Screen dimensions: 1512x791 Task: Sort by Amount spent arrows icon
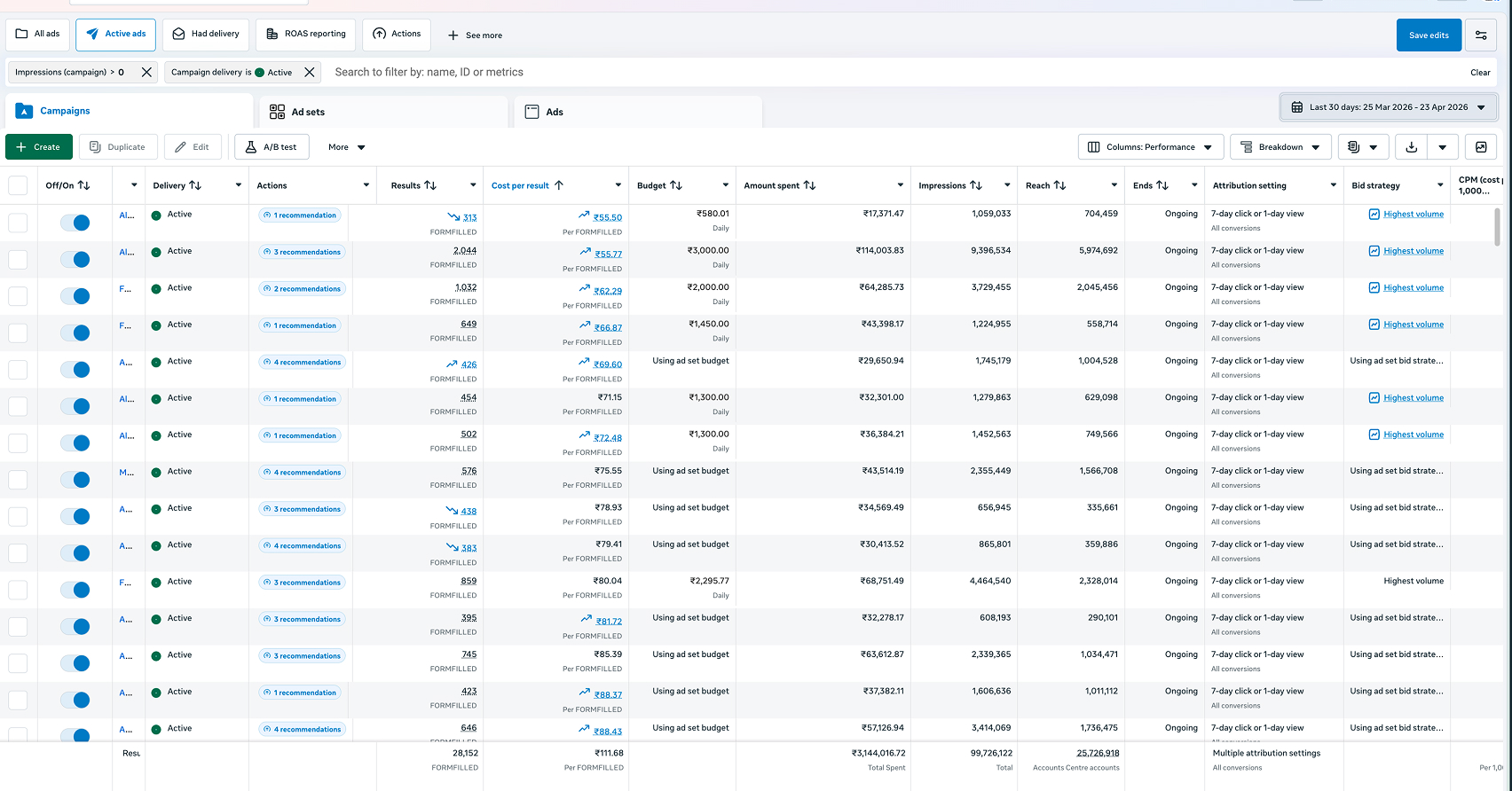809,185
